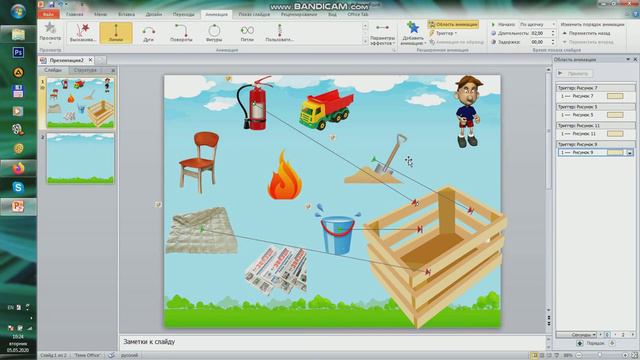This screenshot has height=360, width=640.
Task: Click the timing bar of the Рисунок 5 entry
Action: pyautogui.click(x=615, y=115)
